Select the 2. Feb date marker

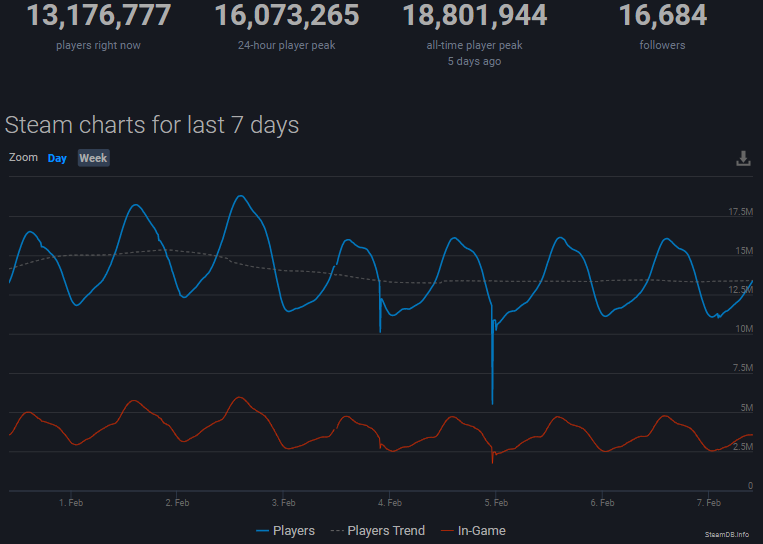pyautogui.click(x=177, y=502)
